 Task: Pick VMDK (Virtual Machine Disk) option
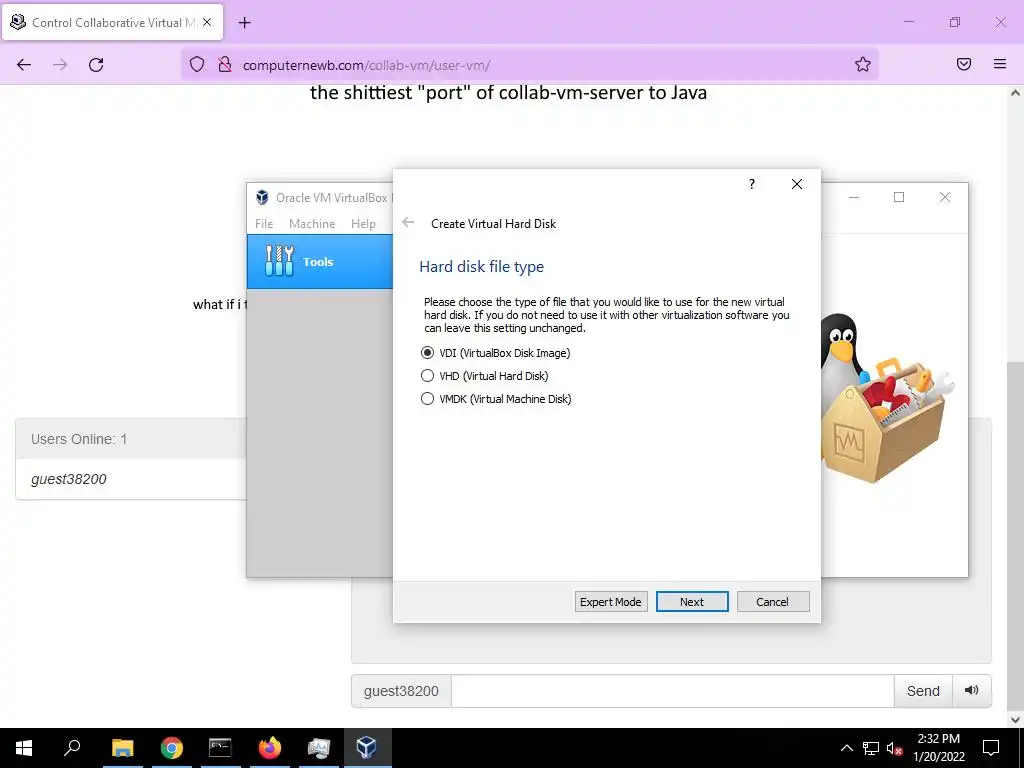pyautogui.click(x=496, y=398)
